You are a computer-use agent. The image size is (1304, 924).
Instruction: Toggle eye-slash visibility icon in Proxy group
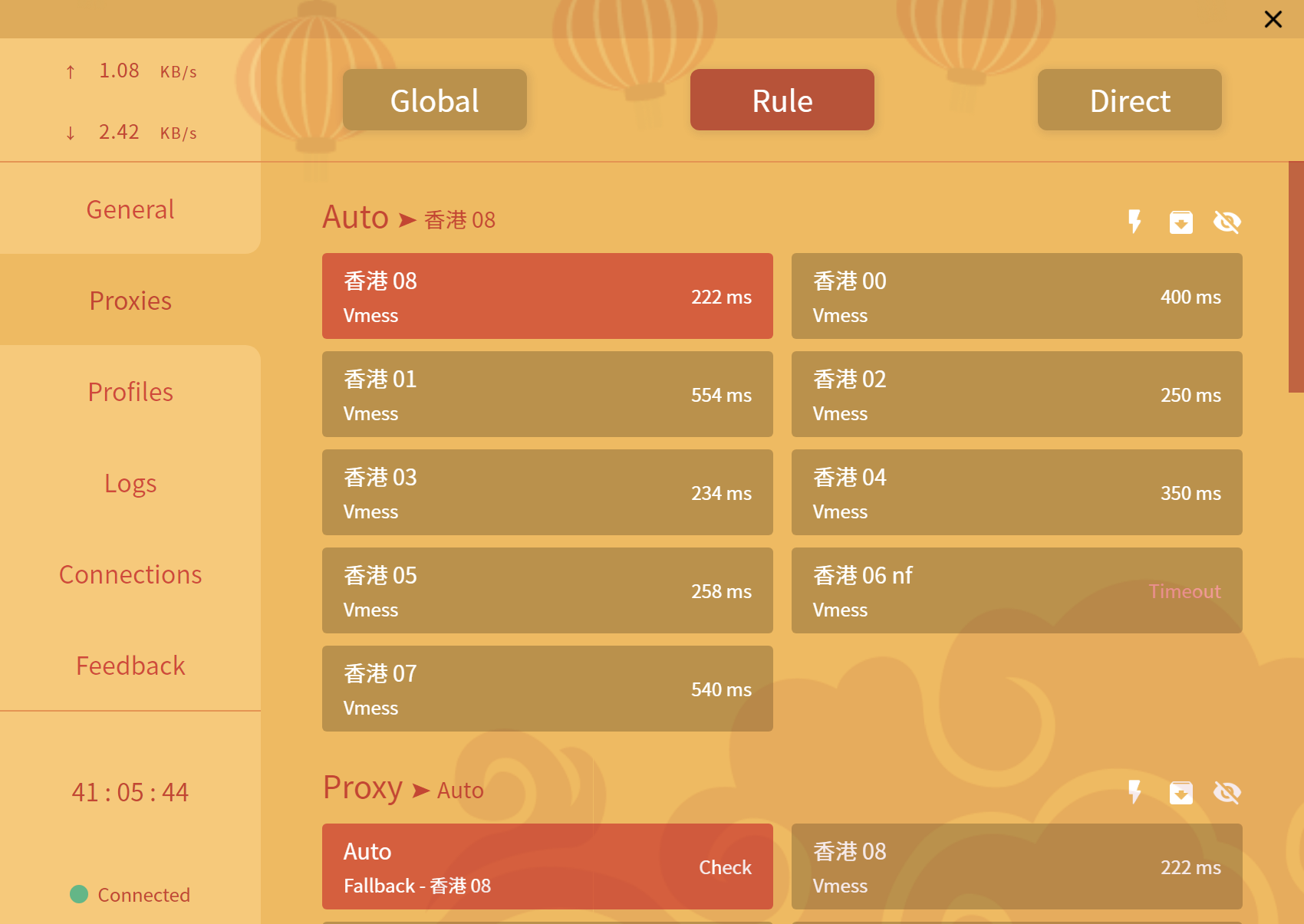click(x=1227, y=793)
